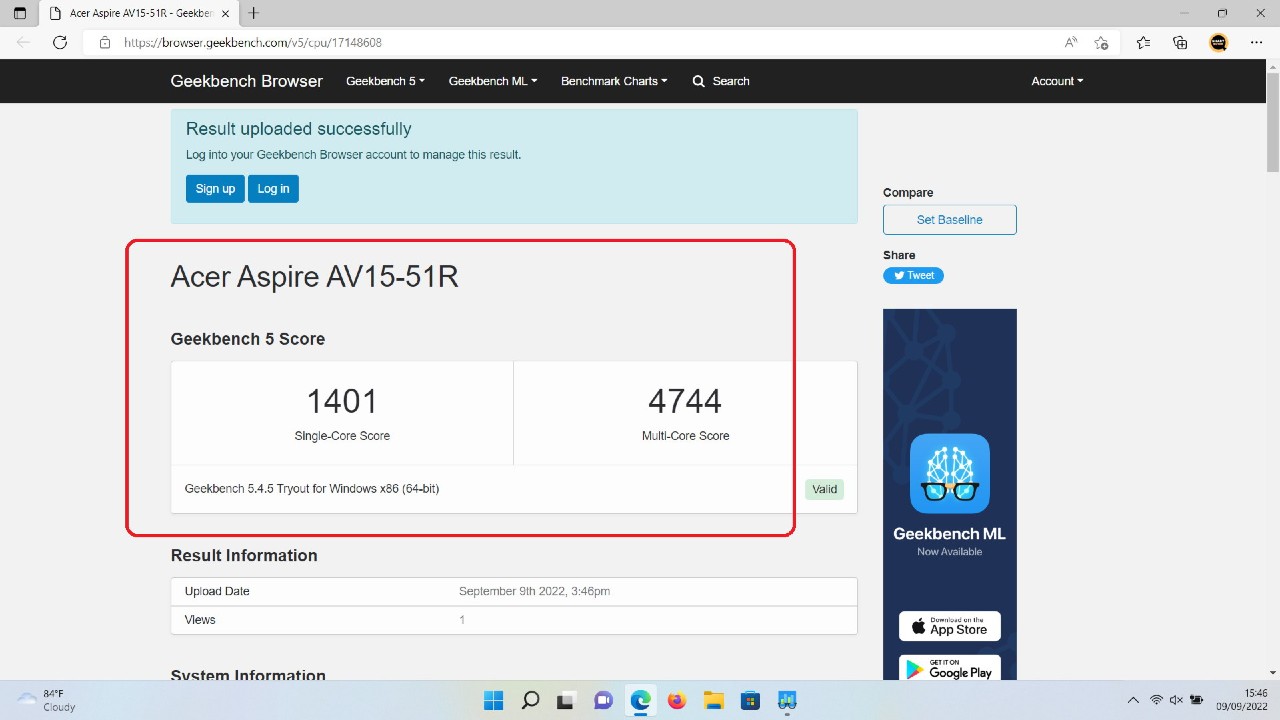Open taskbar Search magnifier
Viewport: 1280px width, 720px height.
tap(531, 700)
